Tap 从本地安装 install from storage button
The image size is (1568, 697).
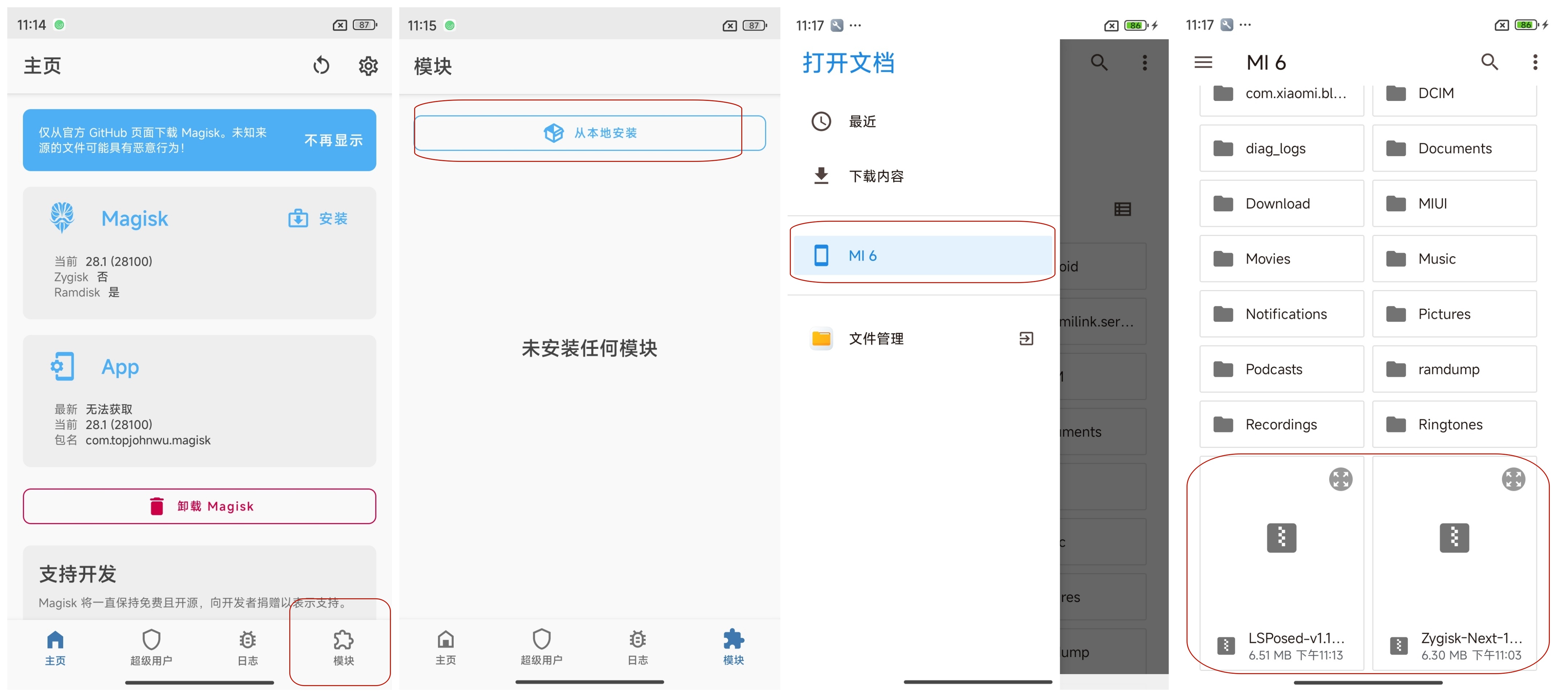[589, 133]
